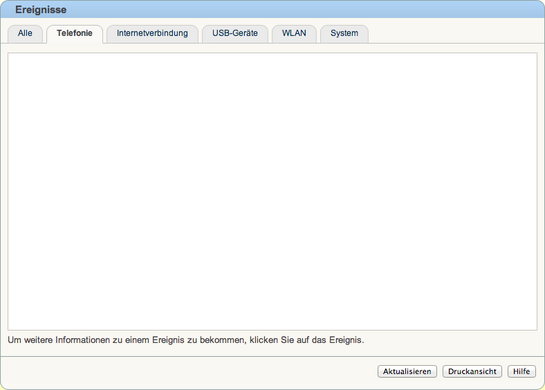545x390 pixels.
Task: Get help via the Hilfe button
Action: tap(521, 371)
